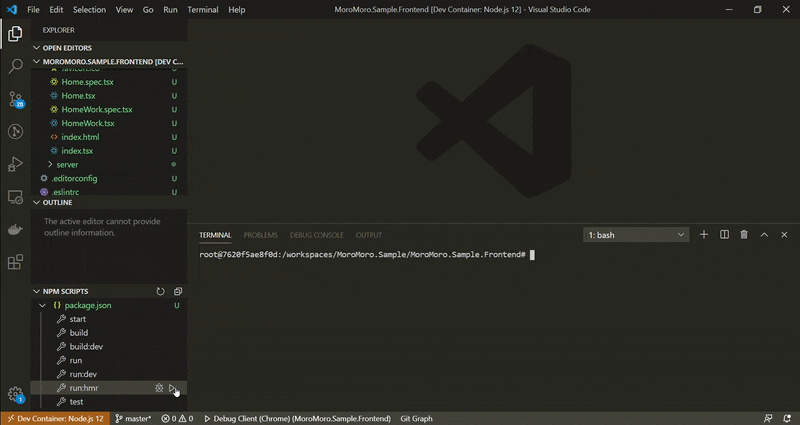Focus the bash terminal prompt line
800x425 pixels.
(367, 255)
